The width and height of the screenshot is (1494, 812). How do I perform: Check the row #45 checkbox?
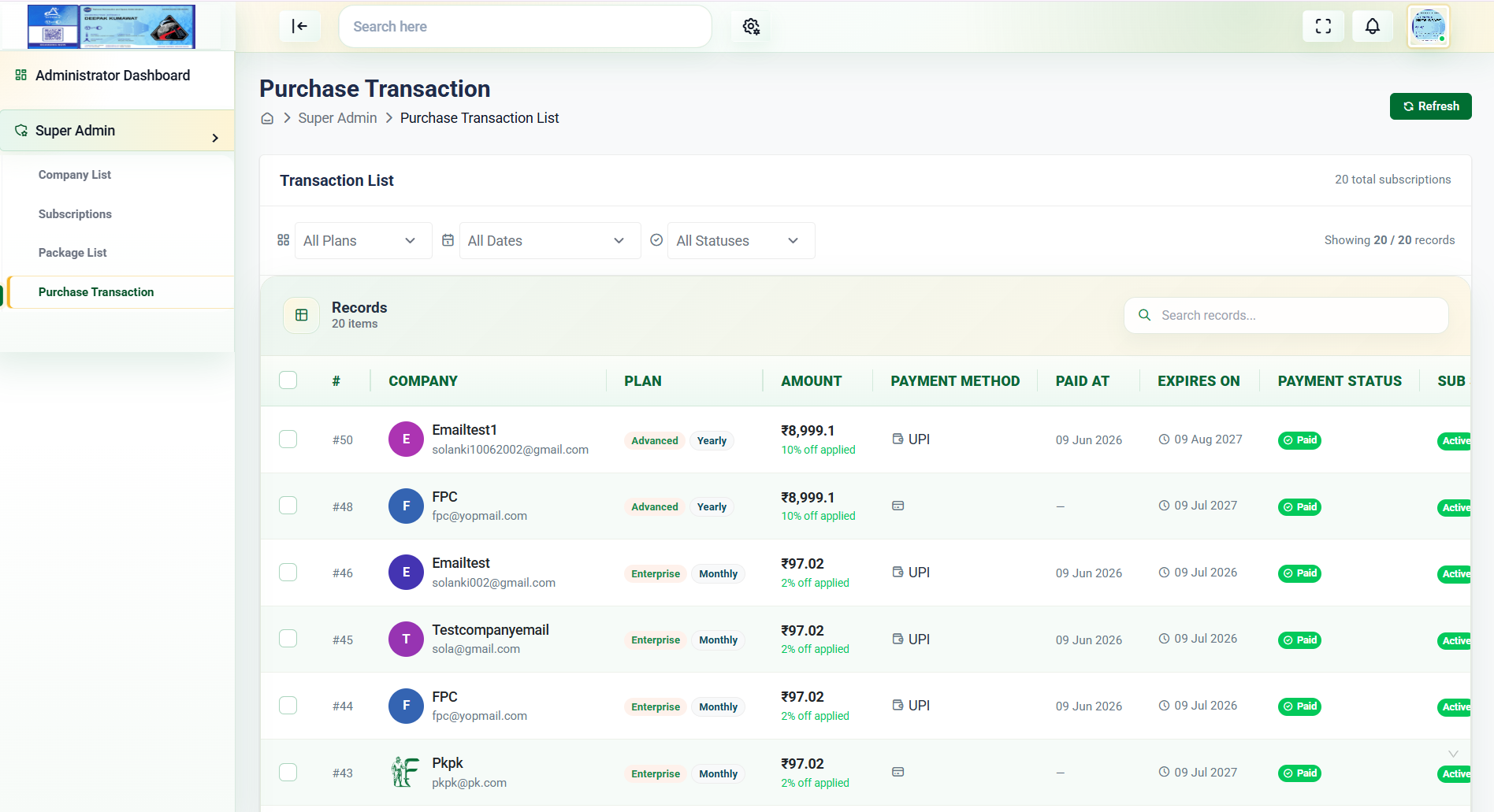coord(288,639)
